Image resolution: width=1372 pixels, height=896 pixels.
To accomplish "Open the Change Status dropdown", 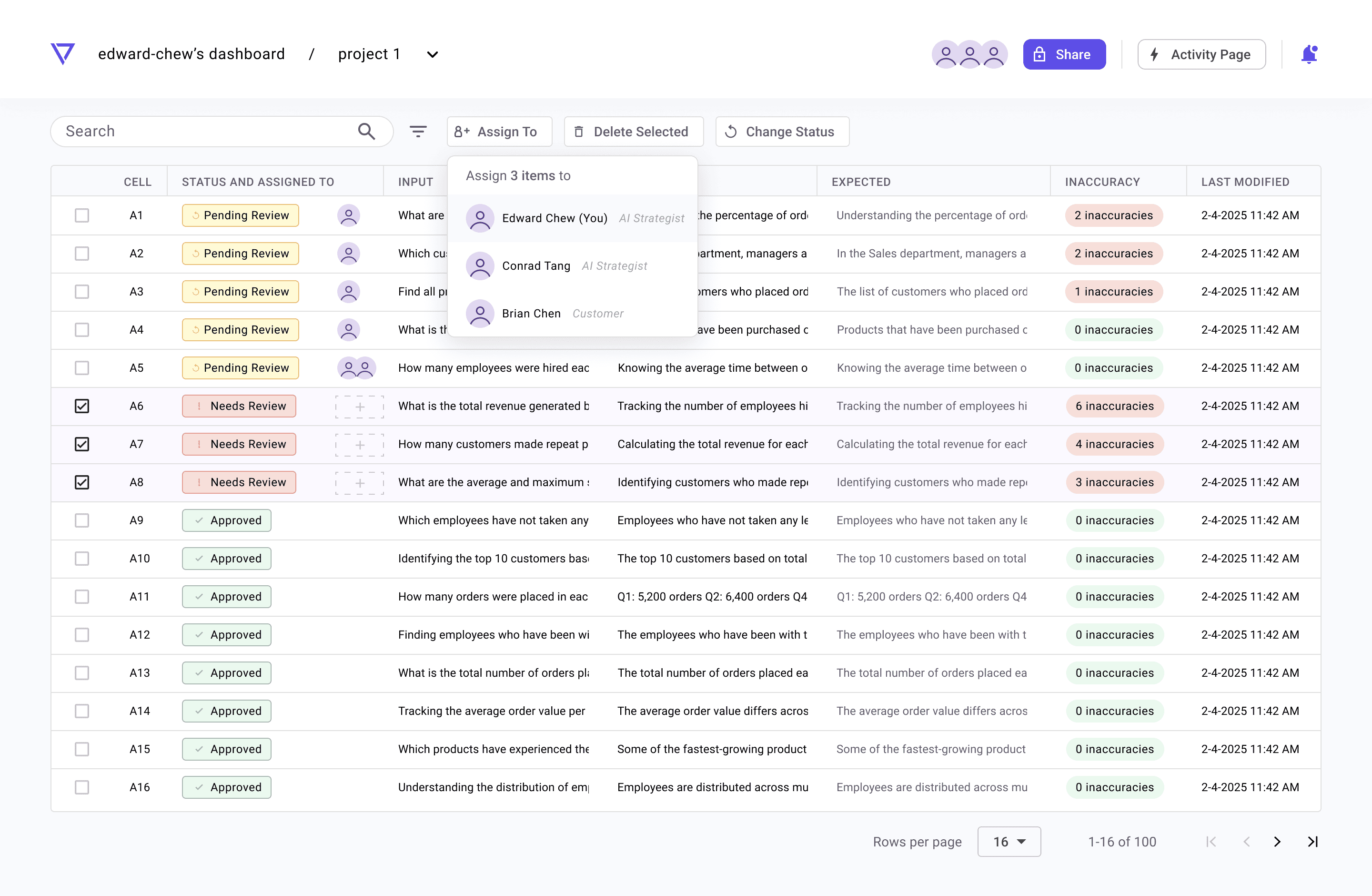I will point(782,132).
